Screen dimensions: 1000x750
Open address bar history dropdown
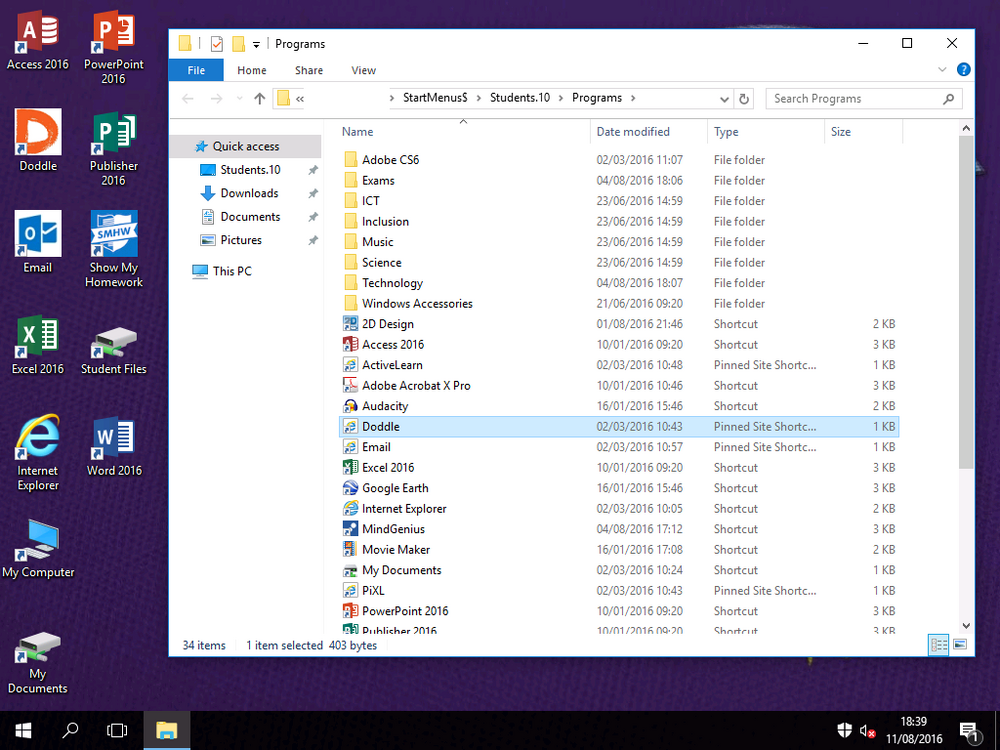pyautogui.click(x=724, y=99)
